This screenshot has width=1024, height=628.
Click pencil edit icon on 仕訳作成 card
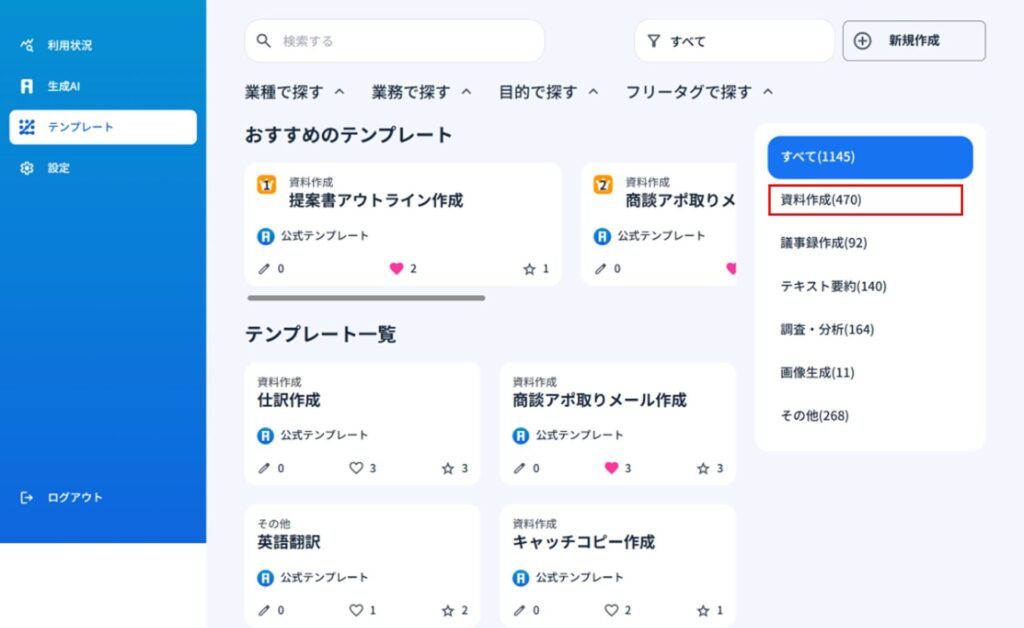[264, 468]
